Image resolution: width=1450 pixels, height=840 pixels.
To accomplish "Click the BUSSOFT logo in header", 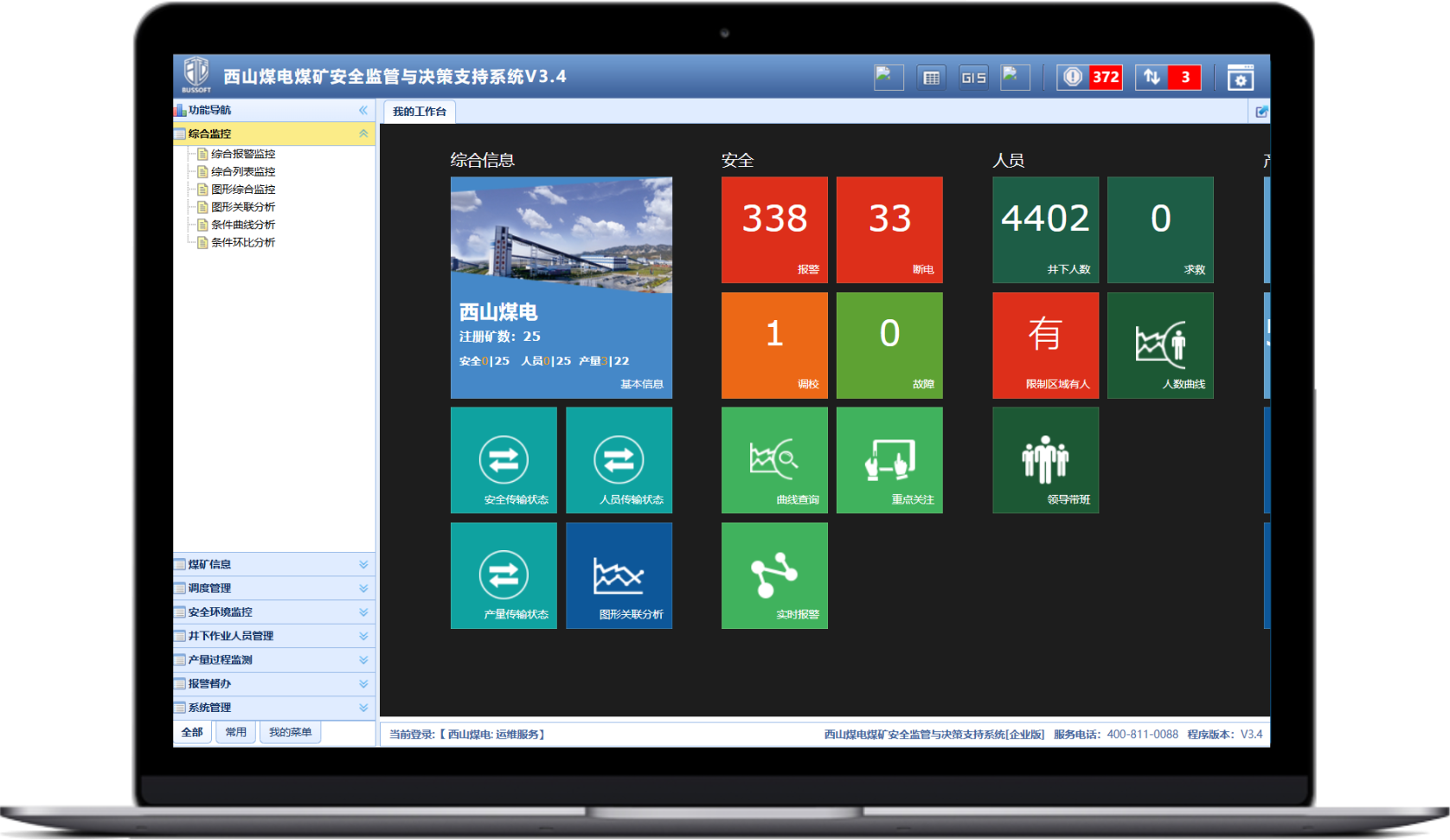I will pos(196,75).
